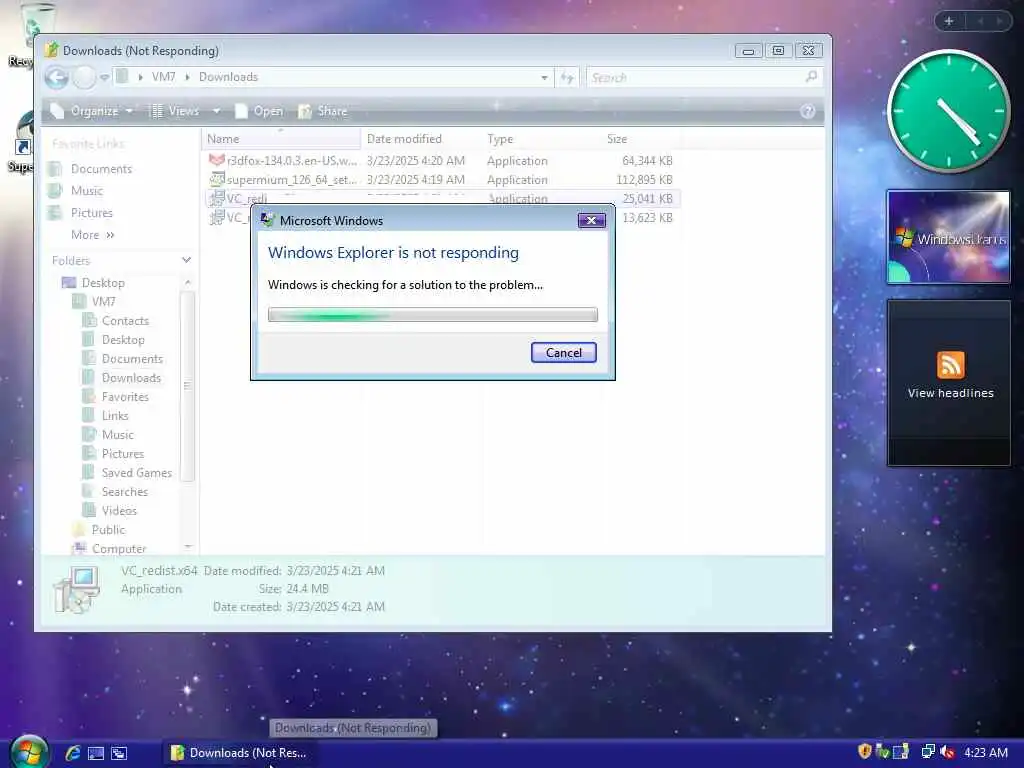The width and height of the screenshot is (1024, 768).
Task: Click the taskbar clock showing 4:23 AM
Action: coord(985,752)
